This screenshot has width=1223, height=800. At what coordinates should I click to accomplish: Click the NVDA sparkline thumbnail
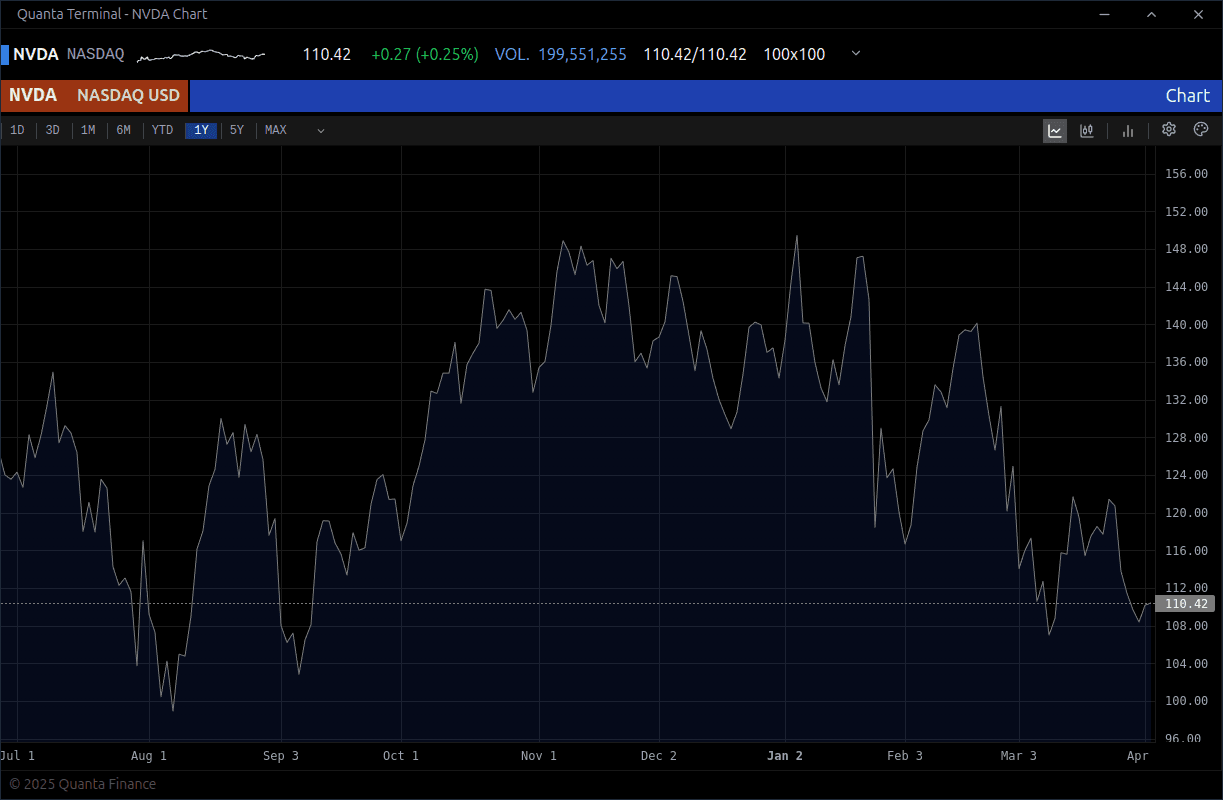[201, 55]
